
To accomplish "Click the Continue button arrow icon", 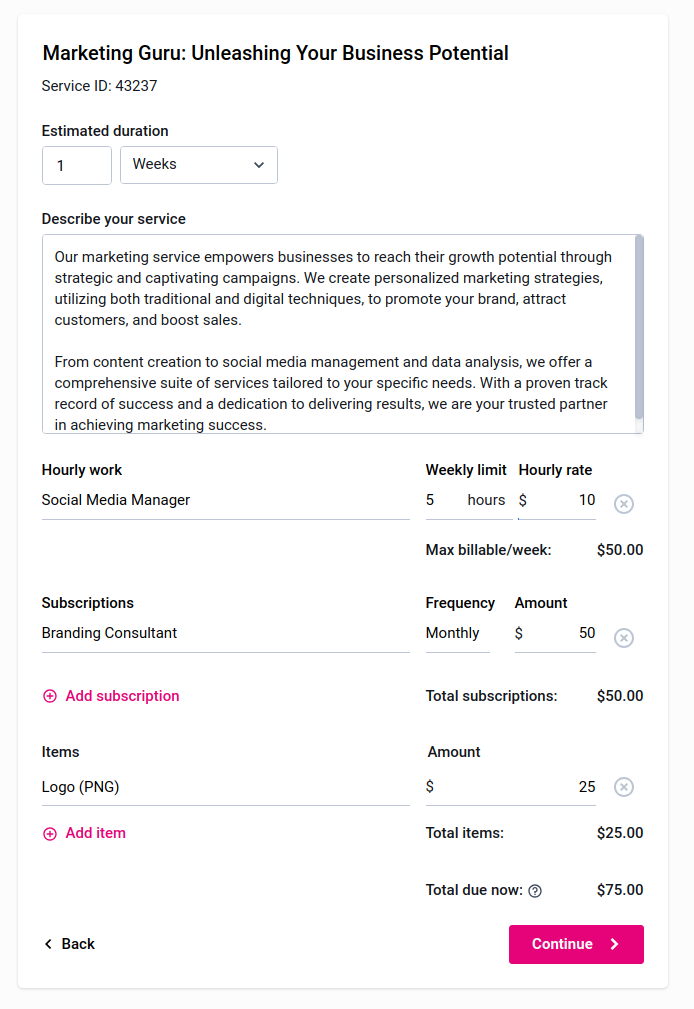I will 614,944.
